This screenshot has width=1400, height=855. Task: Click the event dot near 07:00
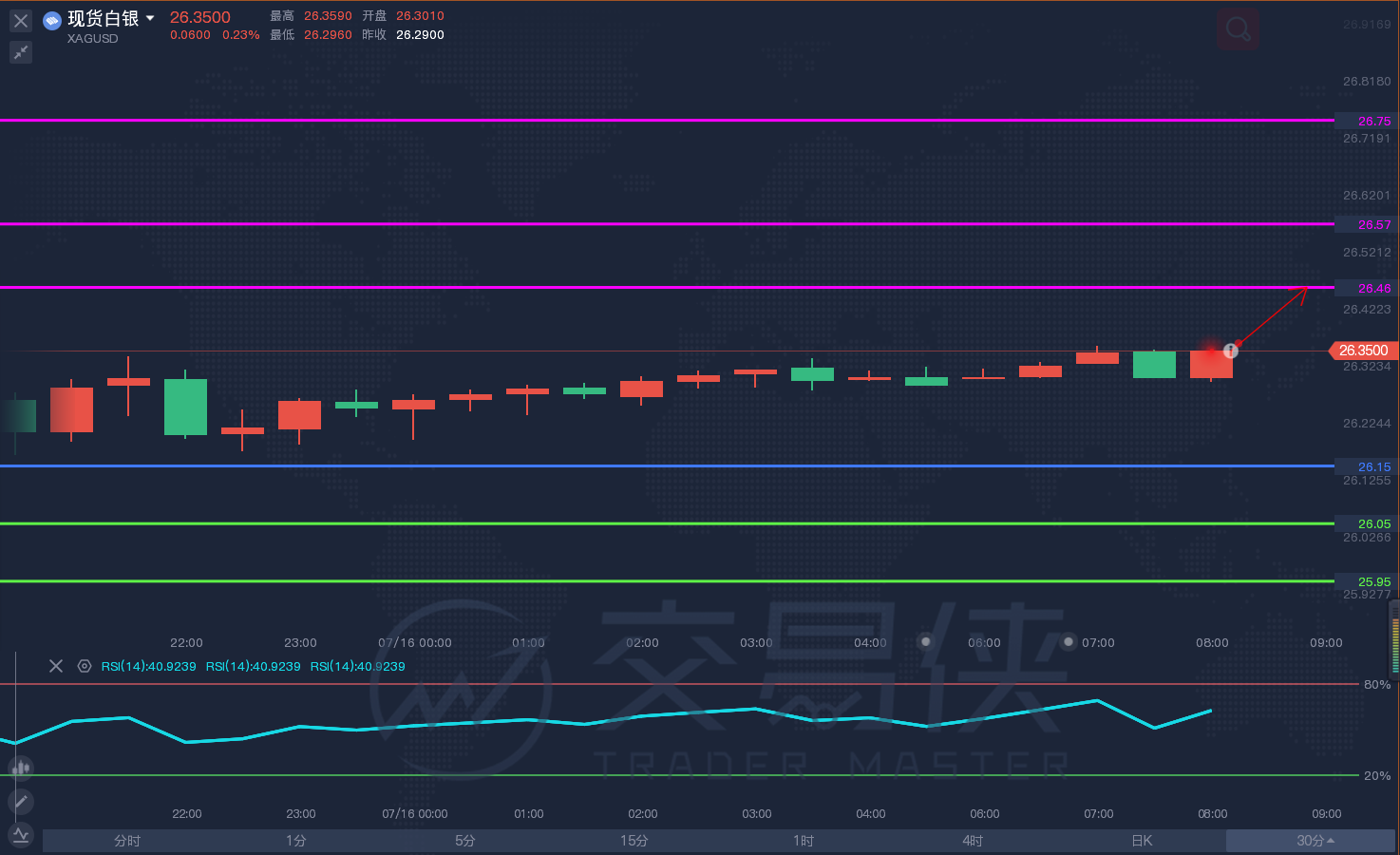(1069, 641)
